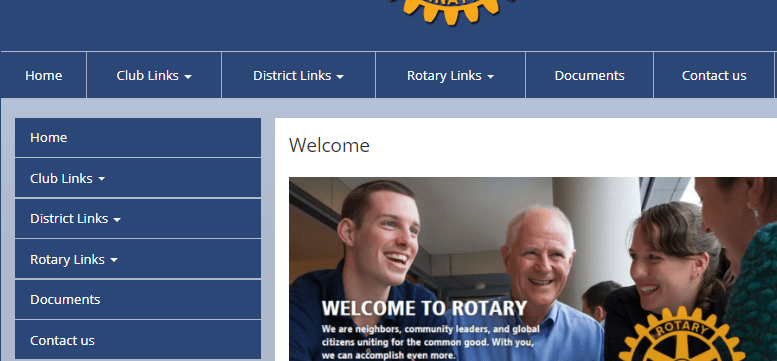Image resolution: width=777 pixels, height=361 pixels.
Task: Click the caret arrow beside sidebar Club Links
Action: coord(102,179)
